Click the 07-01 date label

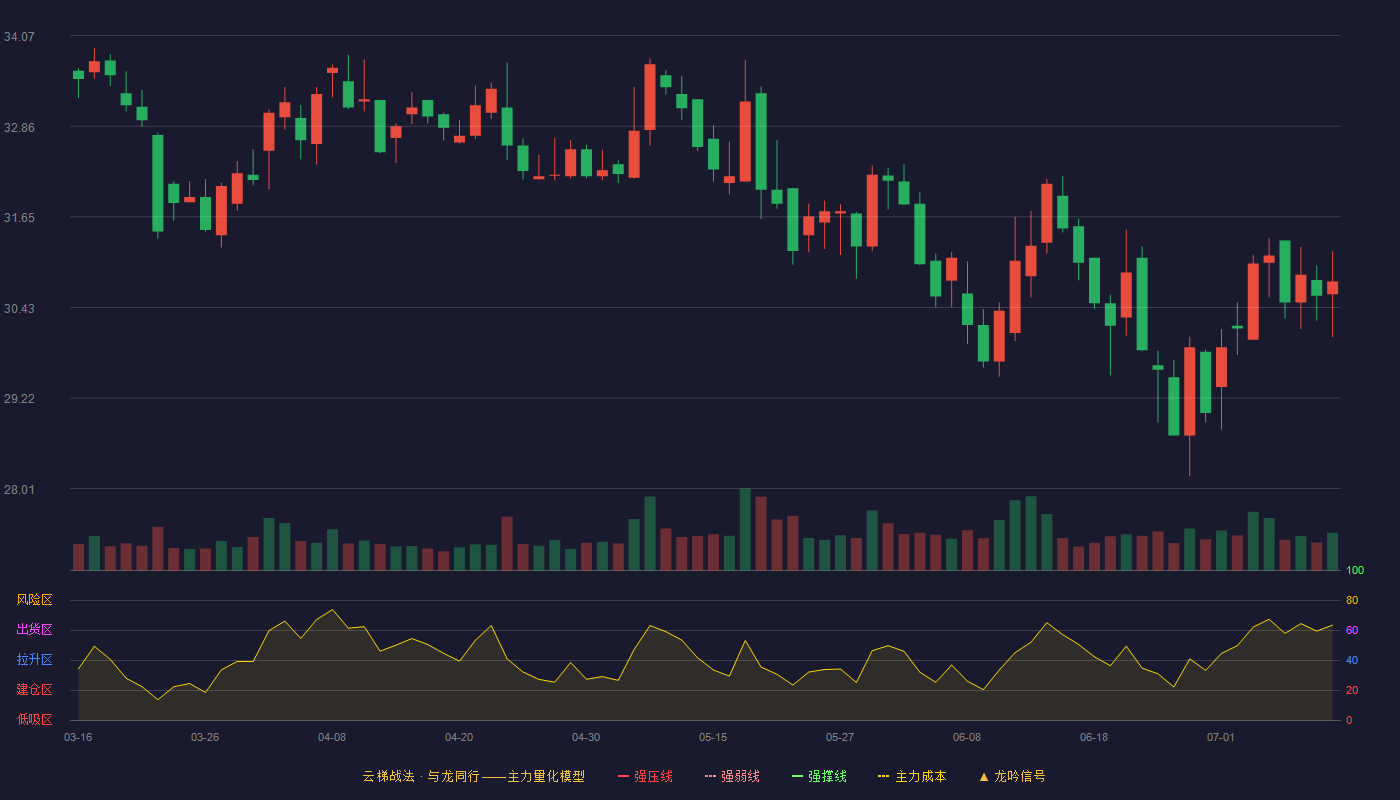point(1221,737)
